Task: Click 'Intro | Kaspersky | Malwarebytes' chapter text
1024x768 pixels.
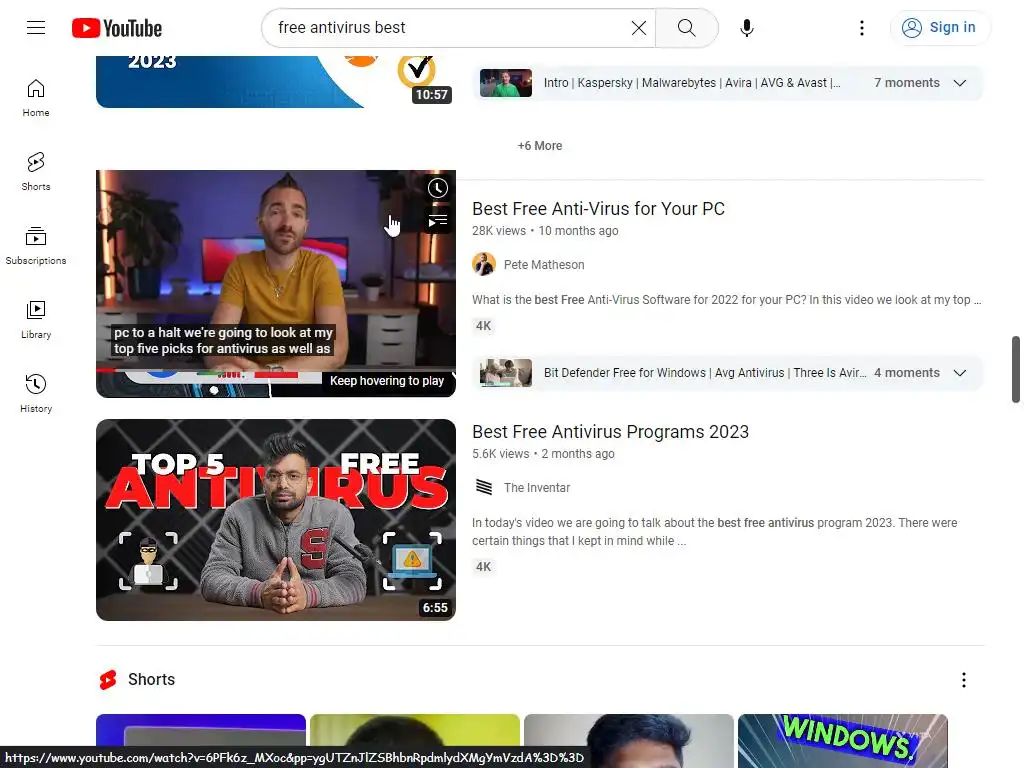Action: tap(692, 83)
